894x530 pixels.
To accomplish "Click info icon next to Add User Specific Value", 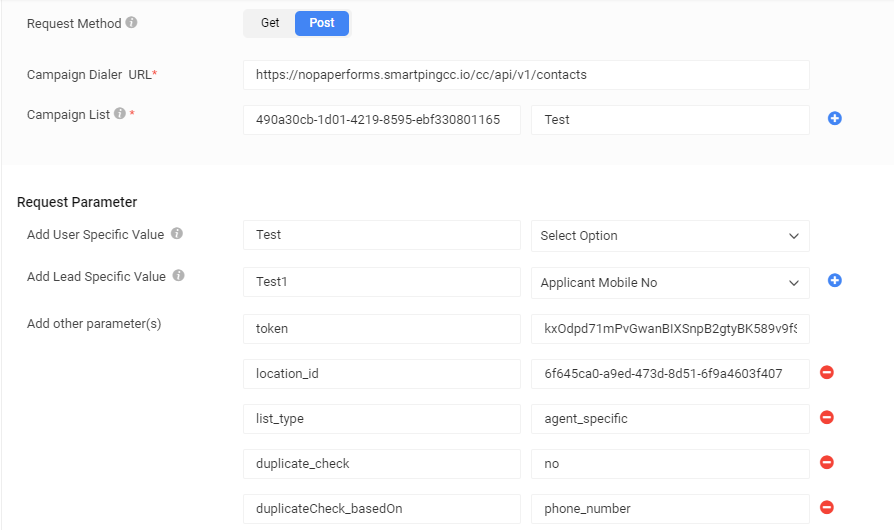I will [177, 234].
